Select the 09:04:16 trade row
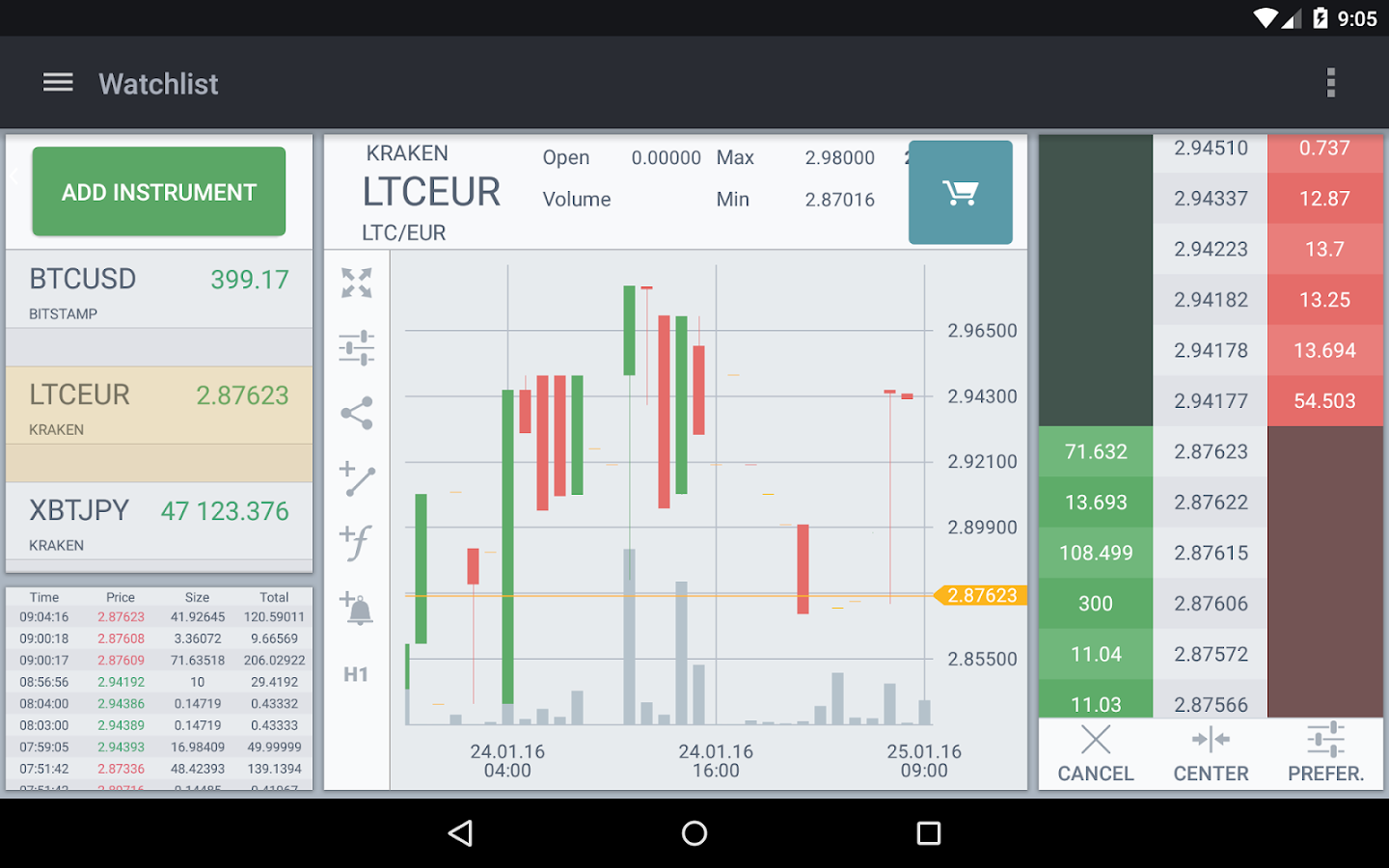Viewport: 1389px width, 868px height. pyautogui.click(x=159, y=617)
